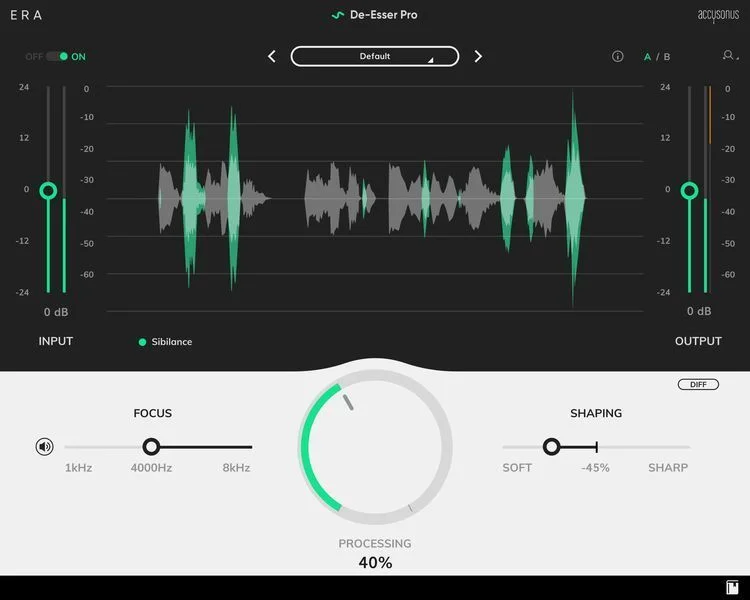This screenshot has width=750, height=600.
Task: Click the DIFF button
Action: 698,385
